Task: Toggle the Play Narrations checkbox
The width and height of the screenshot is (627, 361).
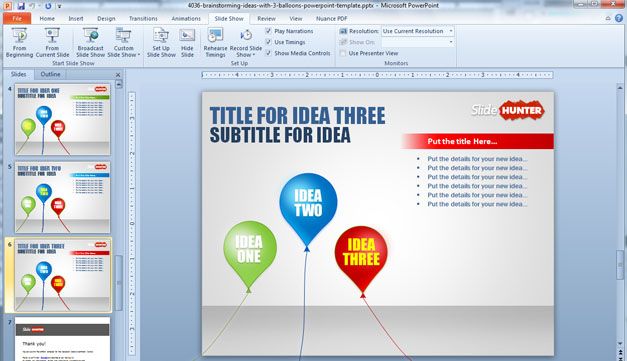Action: coord(268,31)
